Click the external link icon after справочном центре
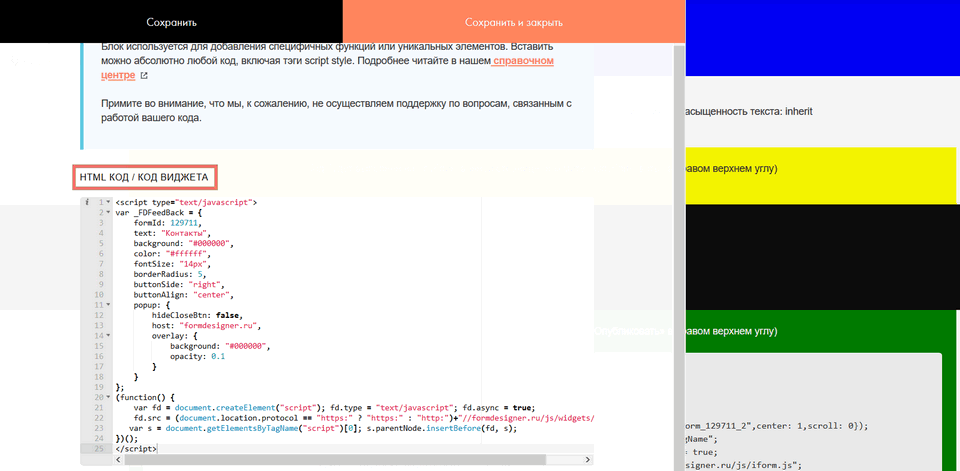 (144, 76)
